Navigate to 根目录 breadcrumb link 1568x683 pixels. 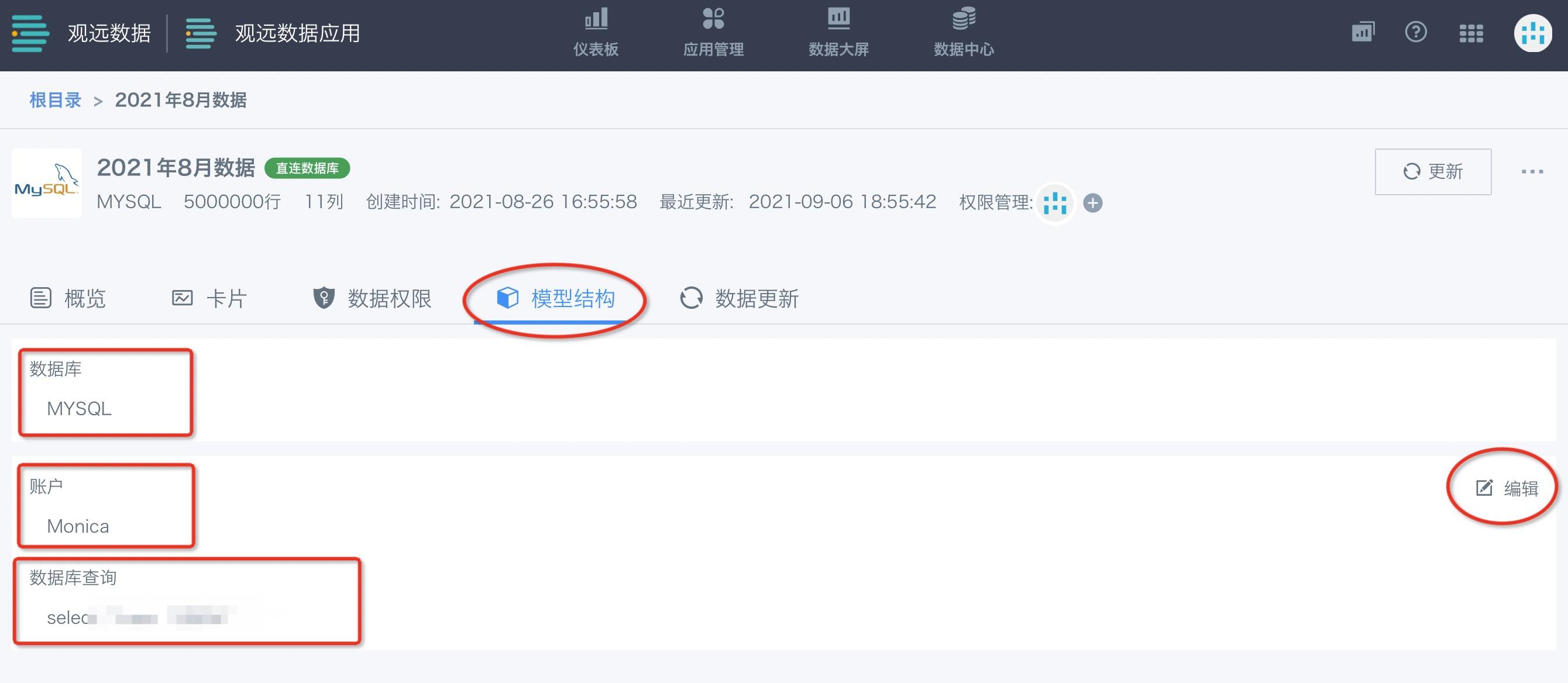click(56, 100)
